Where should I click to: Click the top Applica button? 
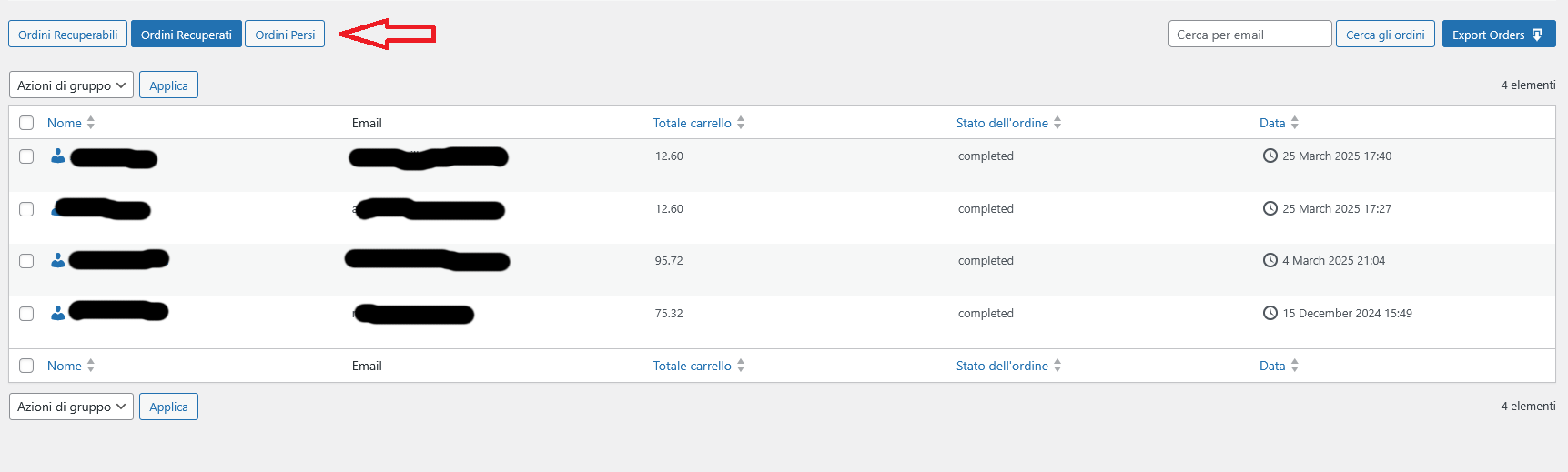[x=168, y=85]
